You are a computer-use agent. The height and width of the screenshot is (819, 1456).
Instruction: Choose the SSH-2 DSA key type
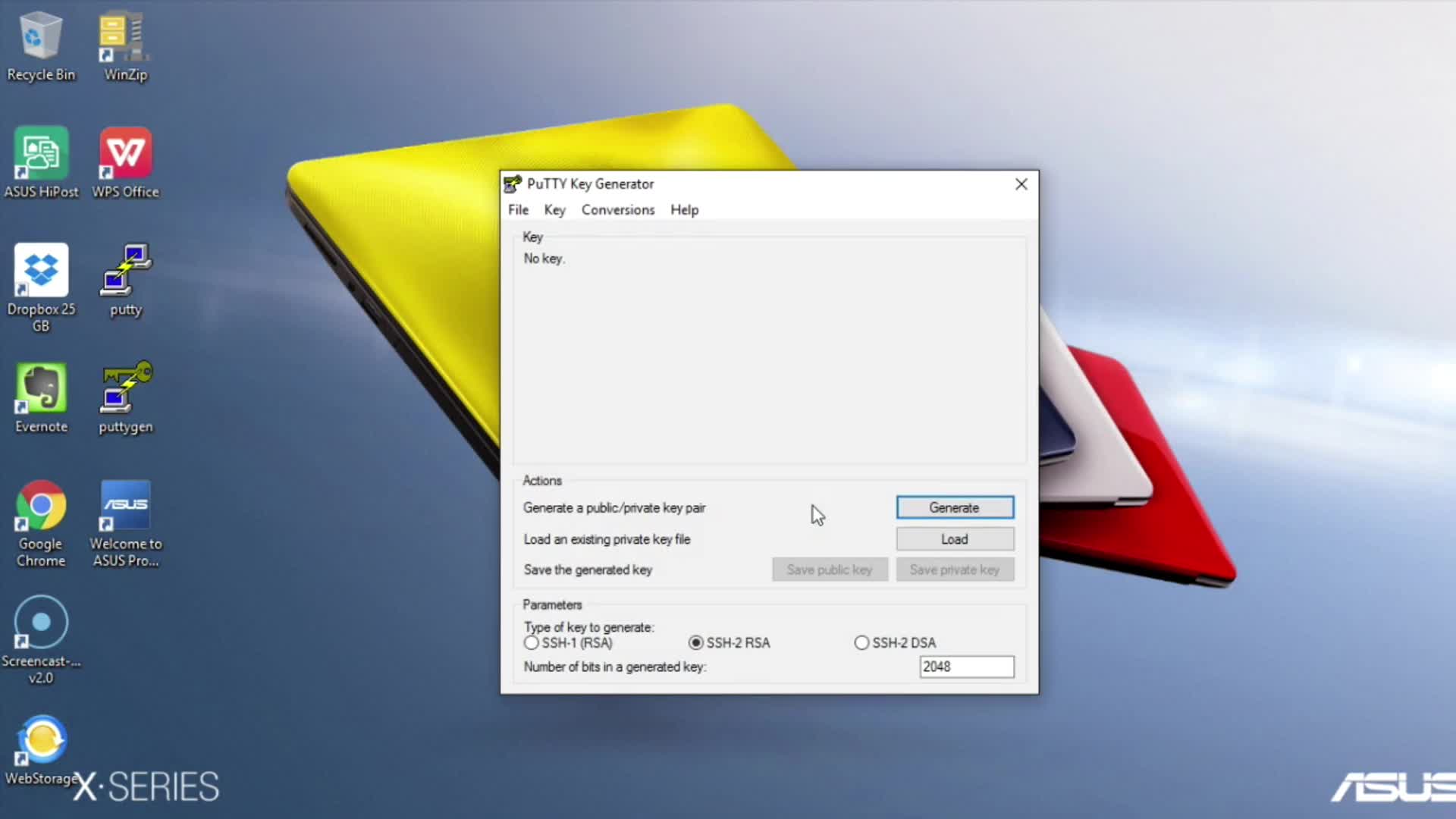861,643
